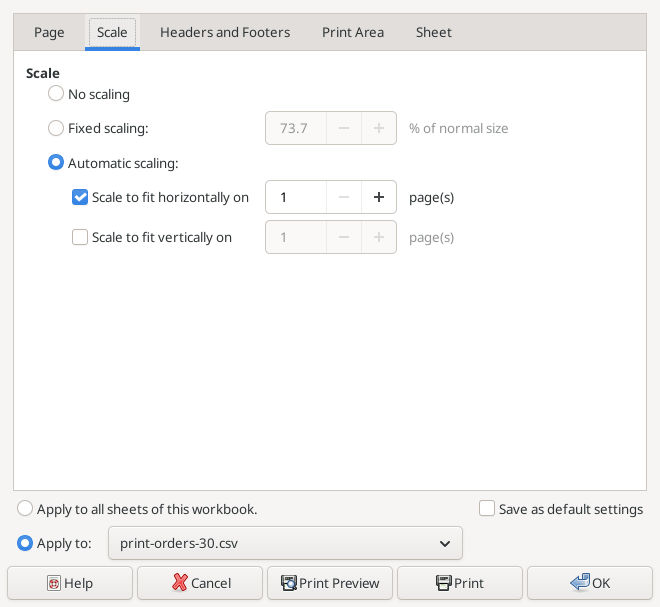Decrease horizontal pages with minus button
This screenshot has width=660, height=607.
point(344,197)
